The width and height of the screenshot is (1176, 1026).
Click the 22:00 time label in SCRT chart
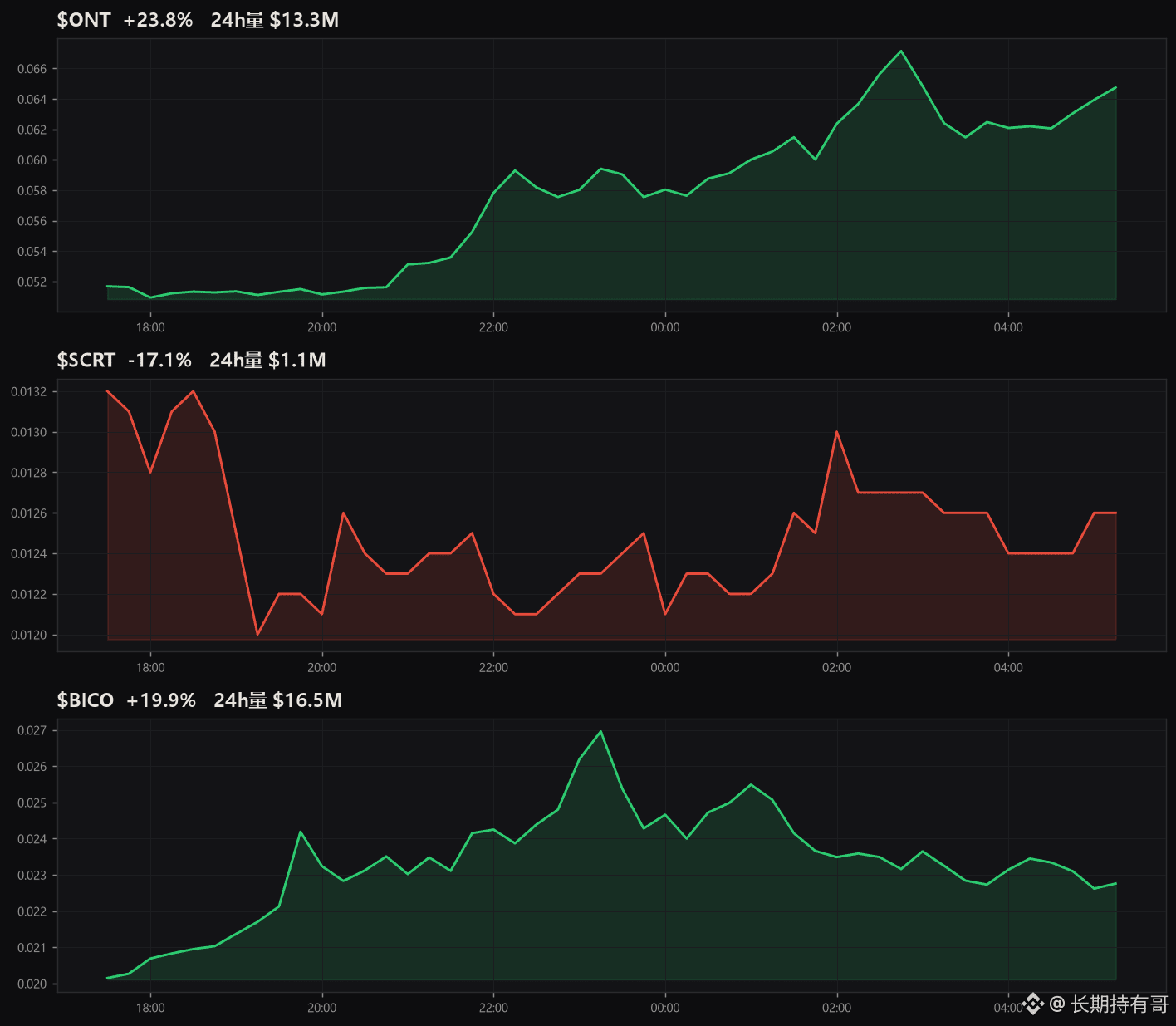pos(493,668)
